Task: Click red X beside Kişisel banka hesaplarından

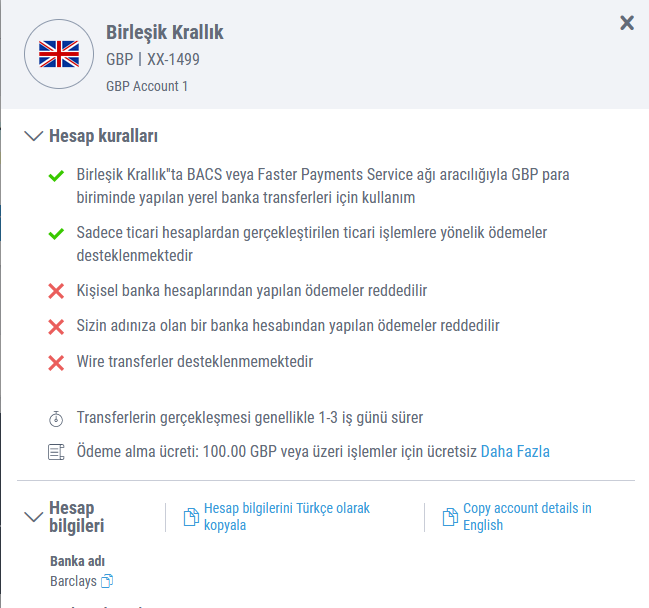Action: click(56, 291)
